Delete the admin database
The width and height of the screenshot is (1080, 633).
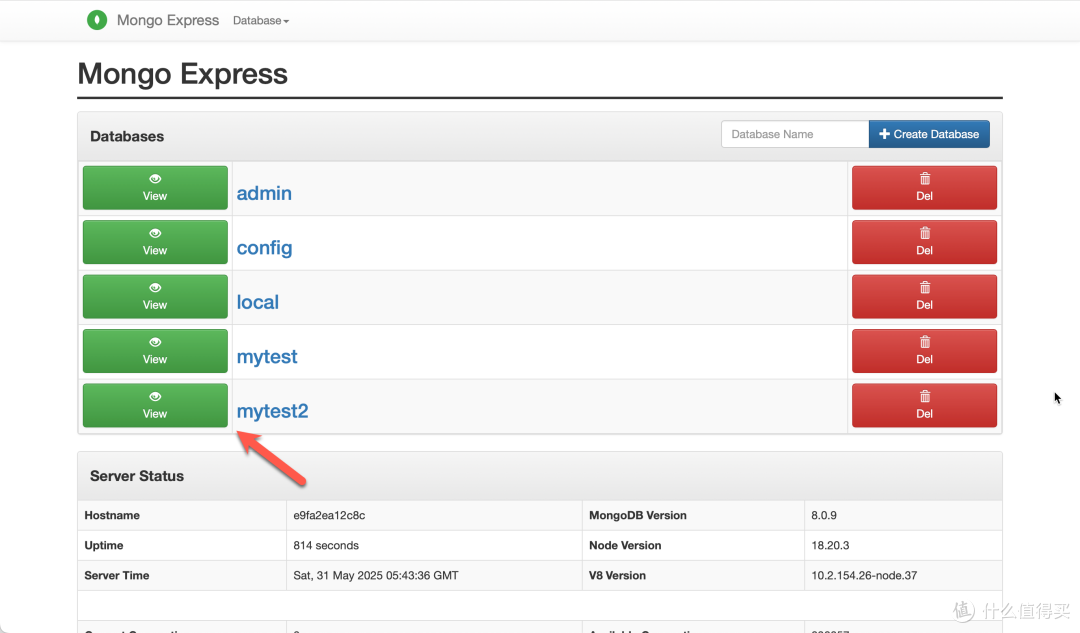pyautogui.click(x=924, y=187)
